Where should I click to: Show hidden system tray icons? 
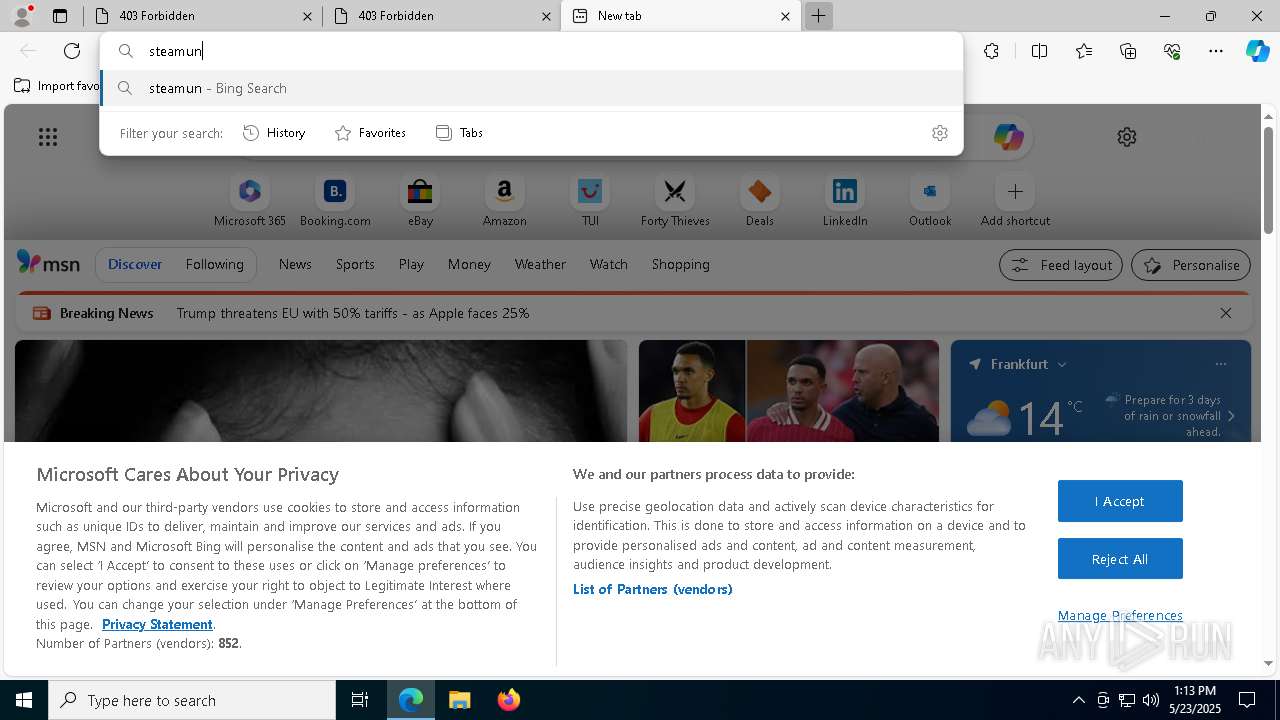click(1078, 700)
